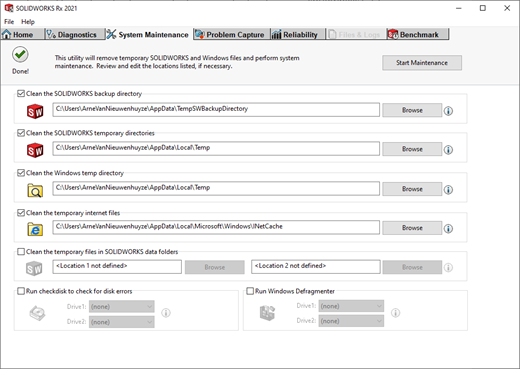Browse for temporary internet files folder

[x=412, y=228]
